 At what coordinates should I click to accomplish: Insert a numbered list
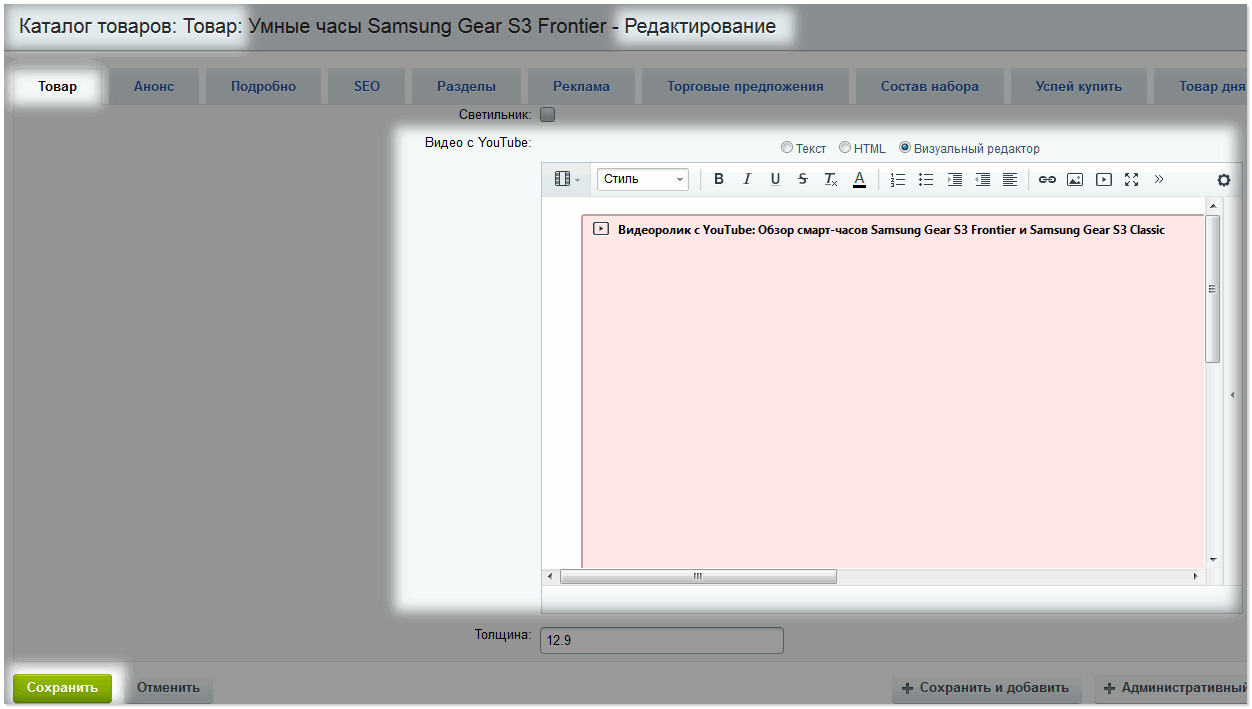click(898, 179)
